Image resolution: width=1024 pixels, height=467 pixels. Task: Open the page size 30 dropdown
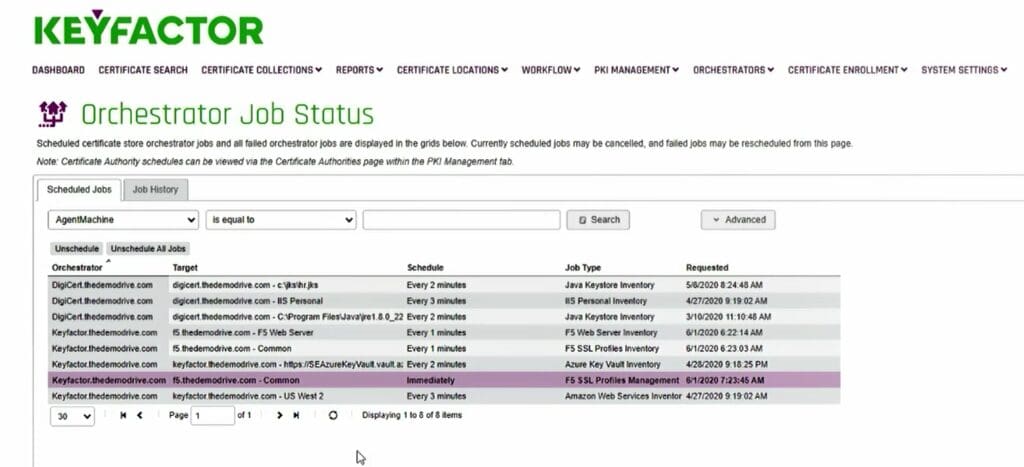click(72, 416)
